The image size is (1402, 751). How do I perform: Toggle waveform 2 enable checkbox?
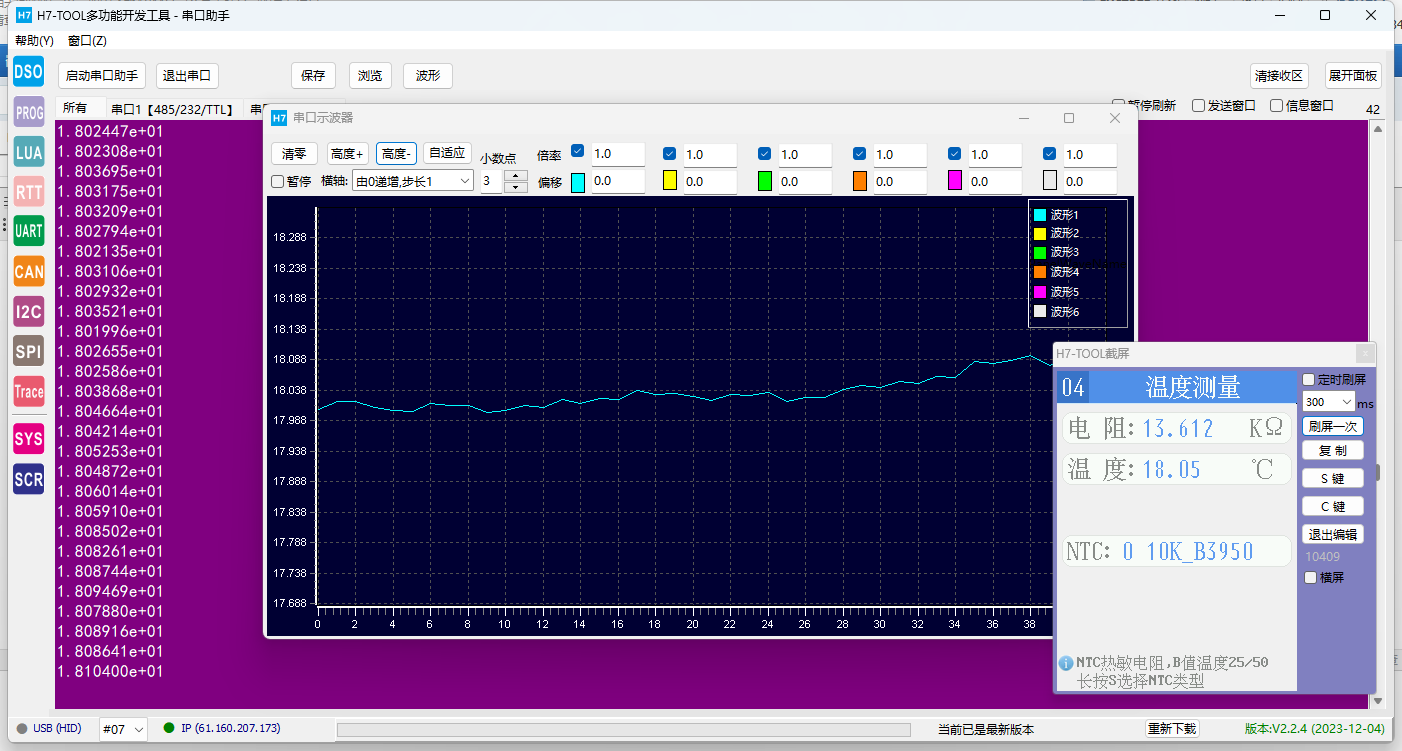coord(670,154)
